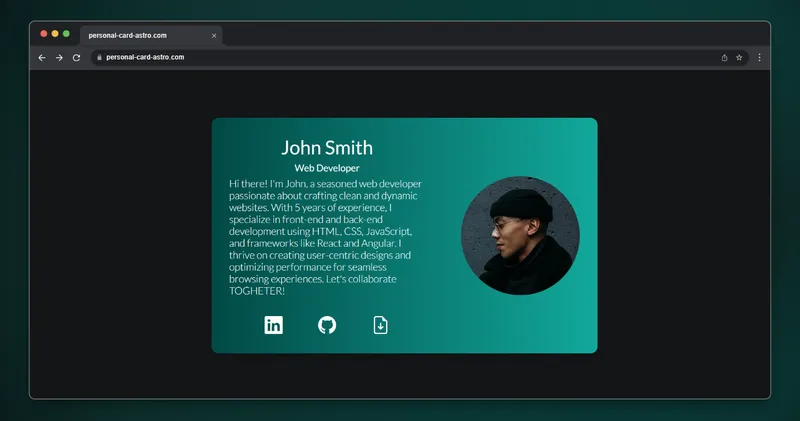Open the LinkedIn profile icon

coord(273,325)
